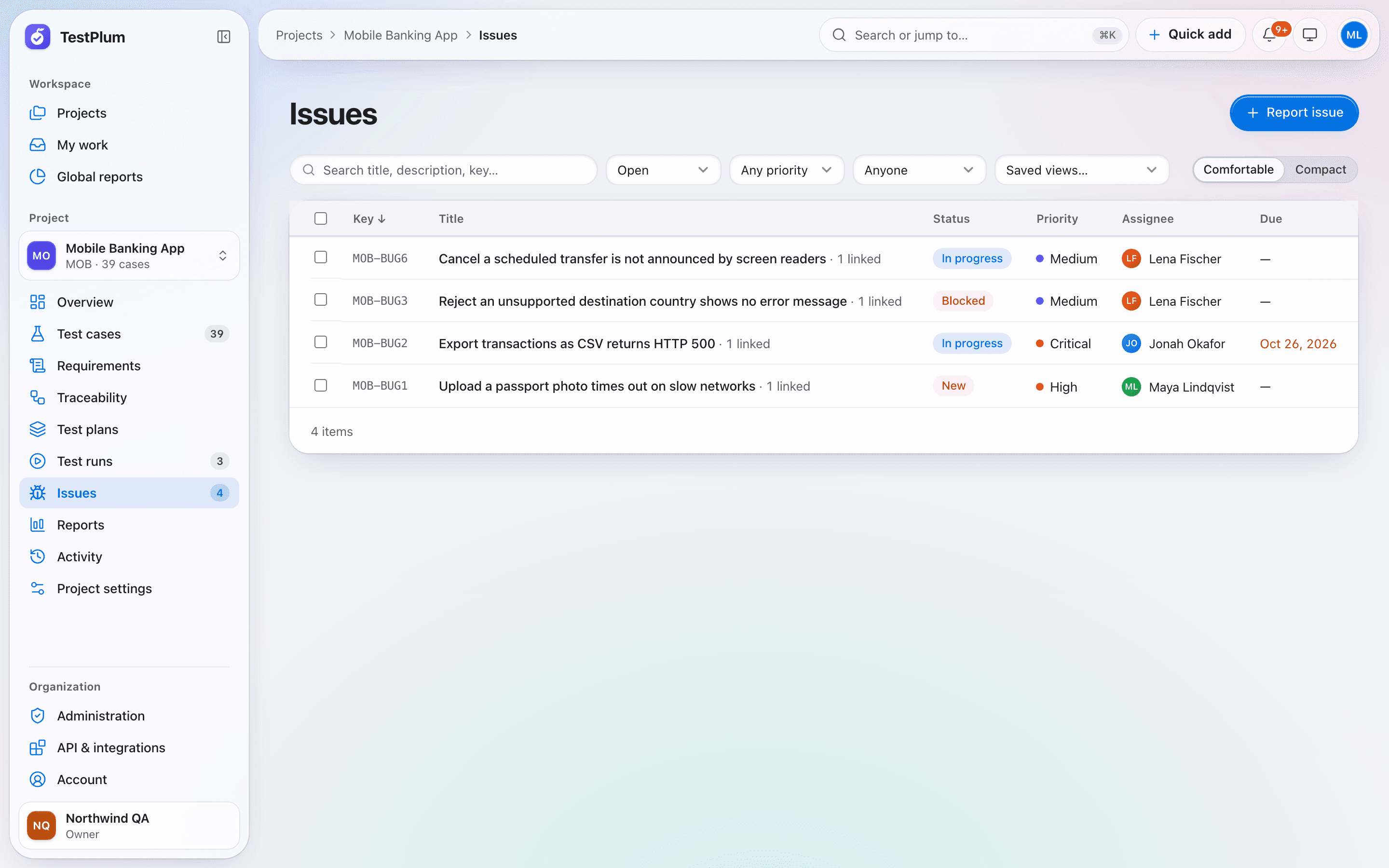
Task: Open ML user avatar menu
Action: (x=1353, y=35)
